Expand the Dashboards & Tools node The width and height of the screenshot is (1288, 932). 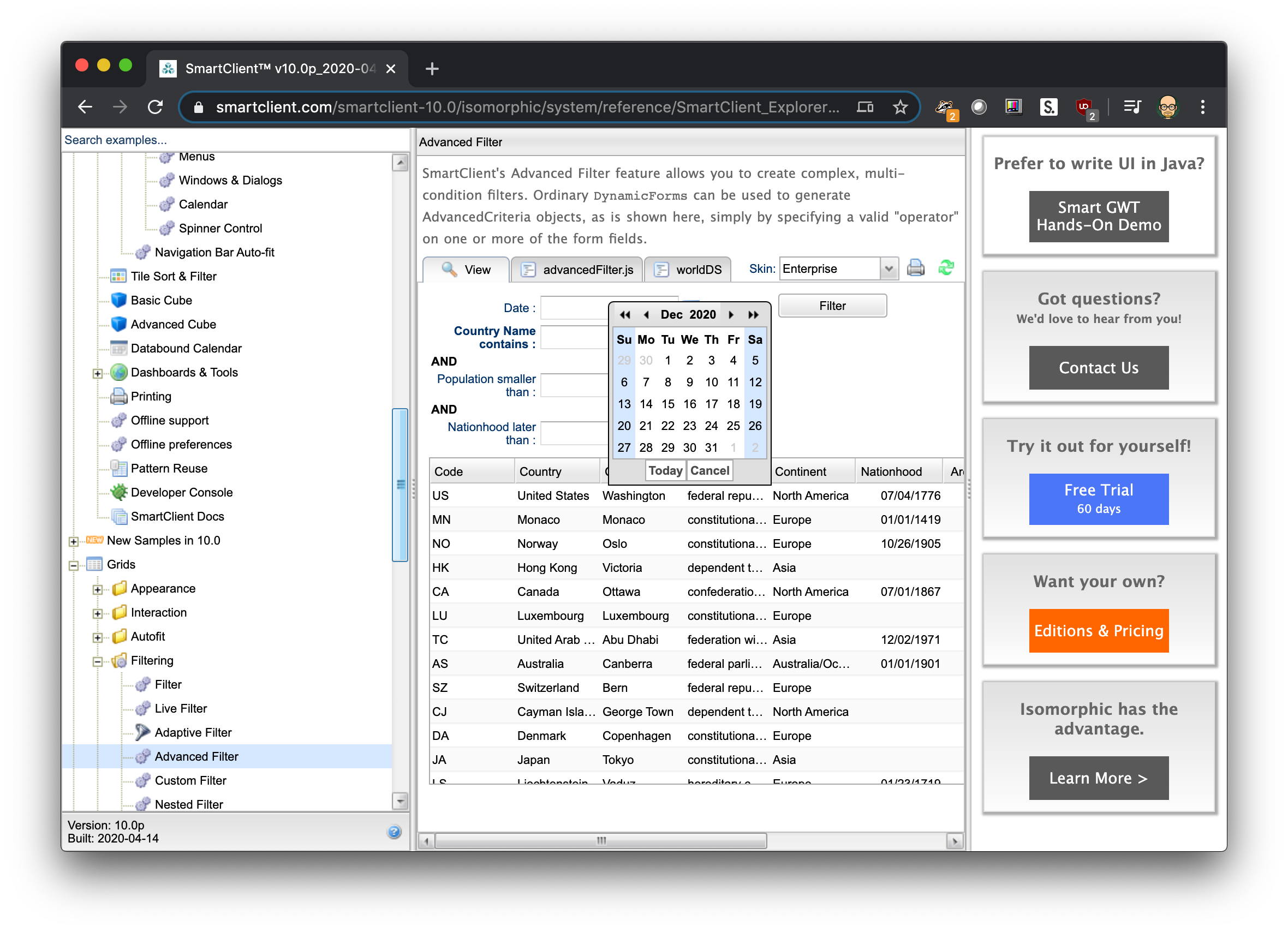97,374
